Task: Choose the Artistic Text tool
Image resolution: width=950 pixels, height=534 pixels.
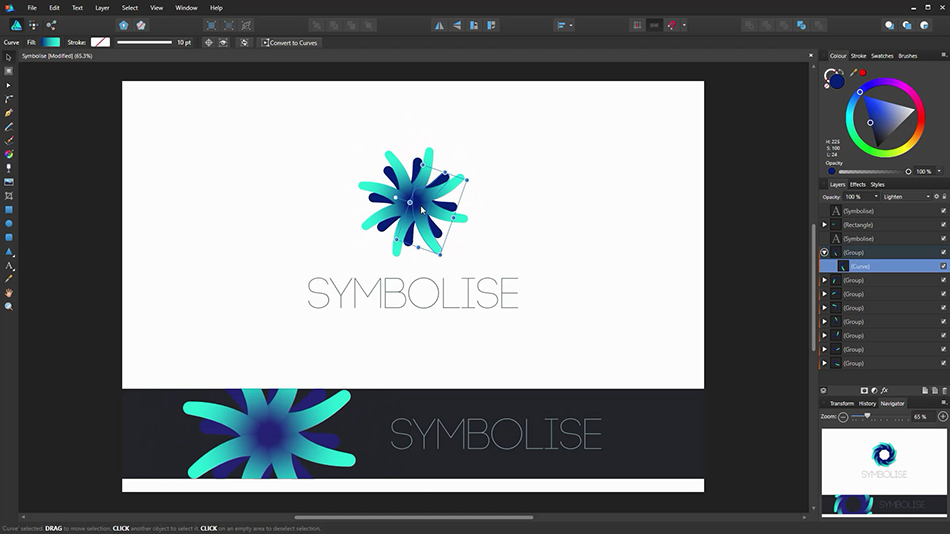Action: pyautogui.click(x=9, y=266)
